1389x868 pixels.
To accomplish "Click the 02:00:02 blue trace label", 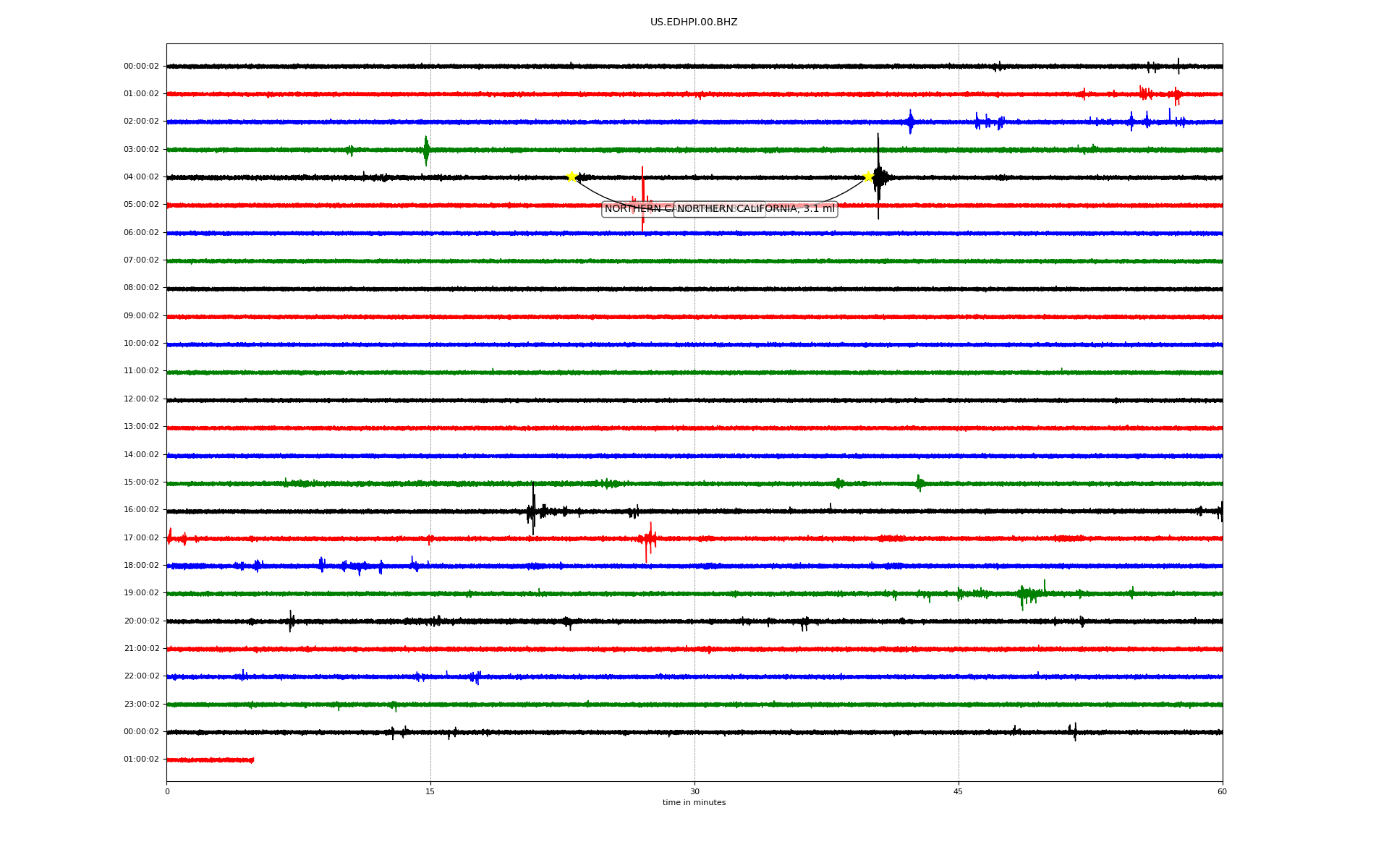I will [x=141, y=122].
